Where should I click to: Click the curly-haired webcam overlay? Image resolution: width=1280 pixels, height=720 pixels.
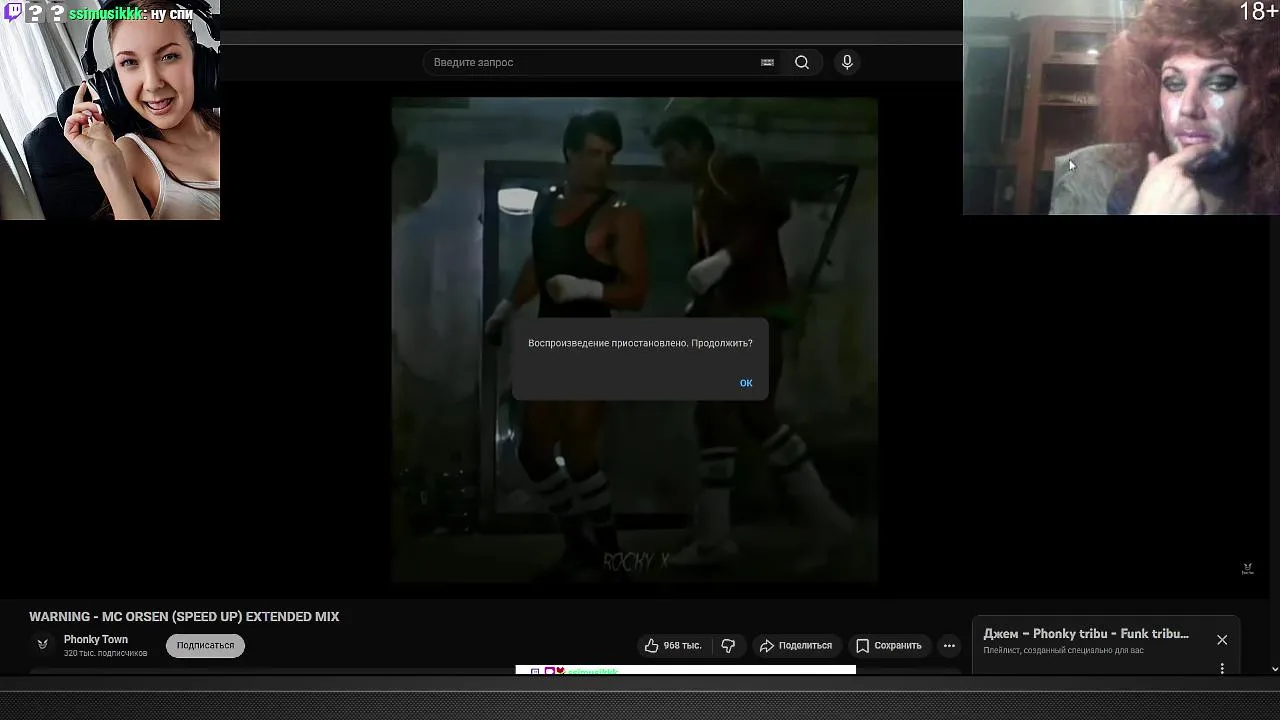[1121, 107]
